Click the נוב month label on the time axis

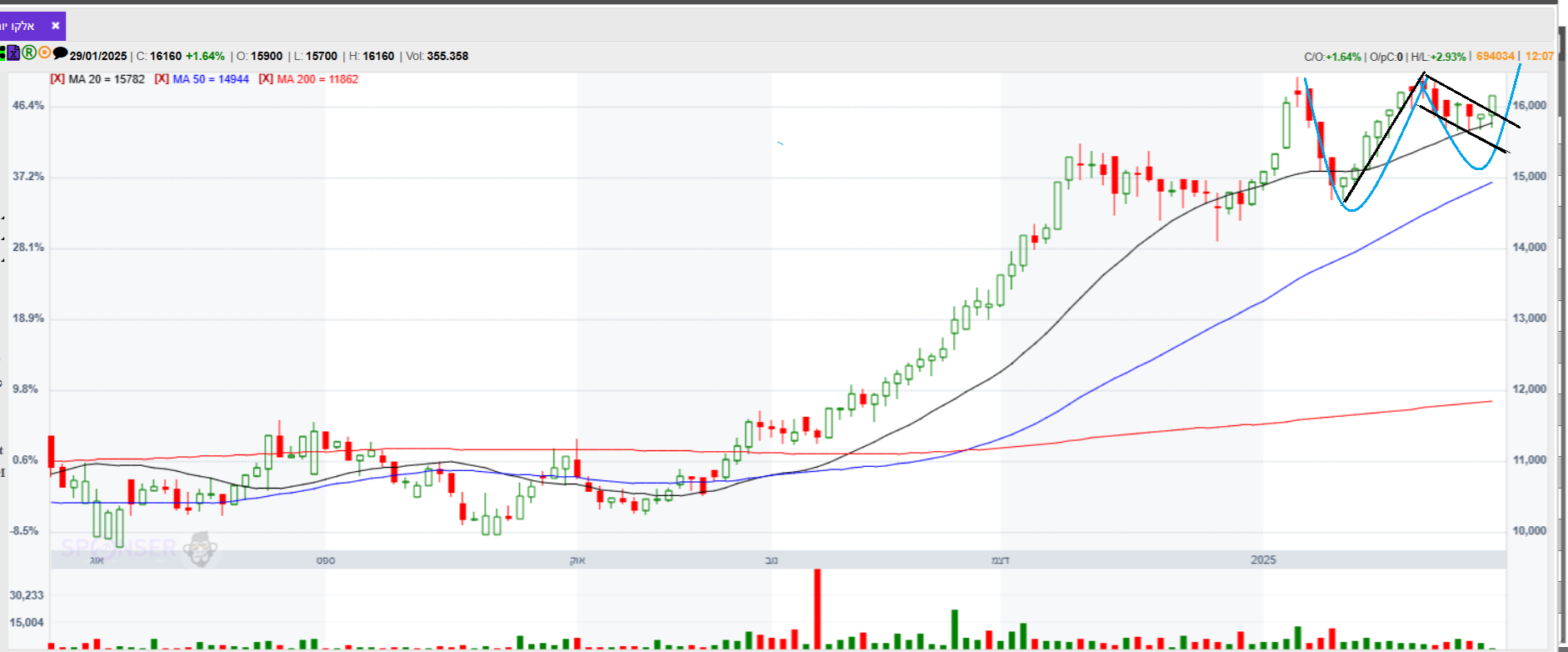772,560
